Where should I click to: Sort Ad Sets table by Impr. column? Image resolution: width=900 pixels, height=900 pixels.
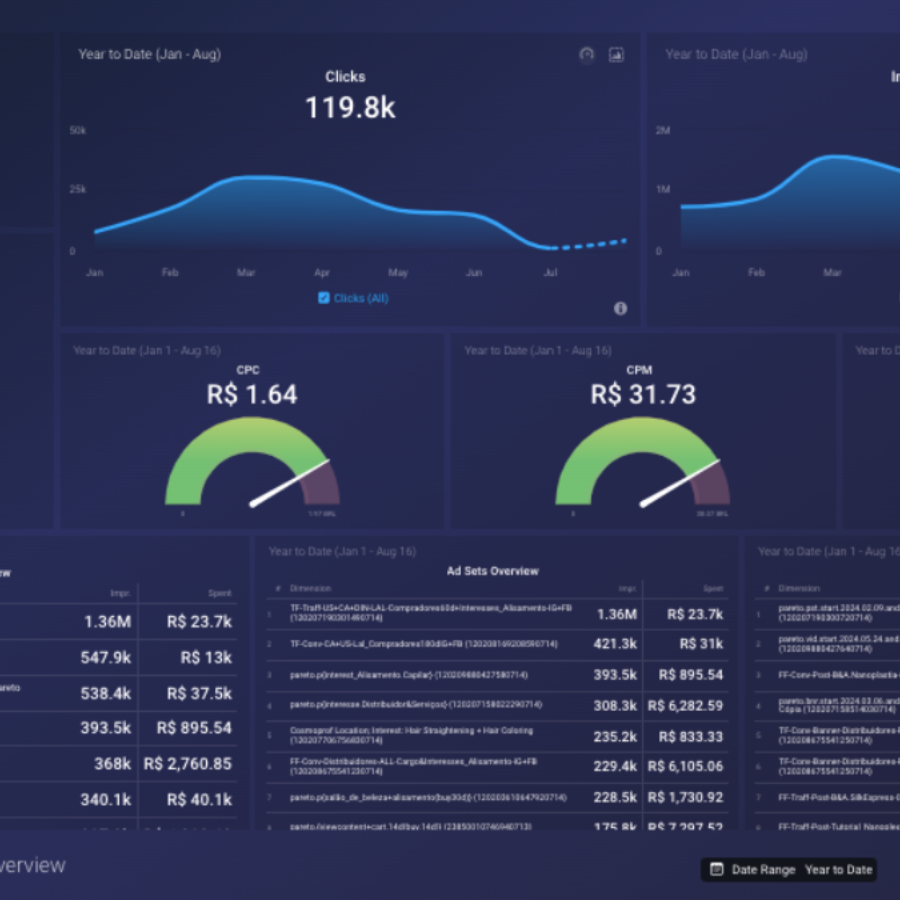coord(627,588)
